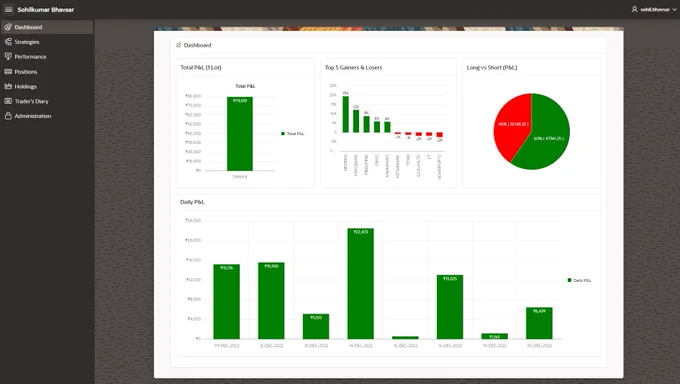
Task: Click the PIDILITIND gainer bar
Action: tap(366, 124)
